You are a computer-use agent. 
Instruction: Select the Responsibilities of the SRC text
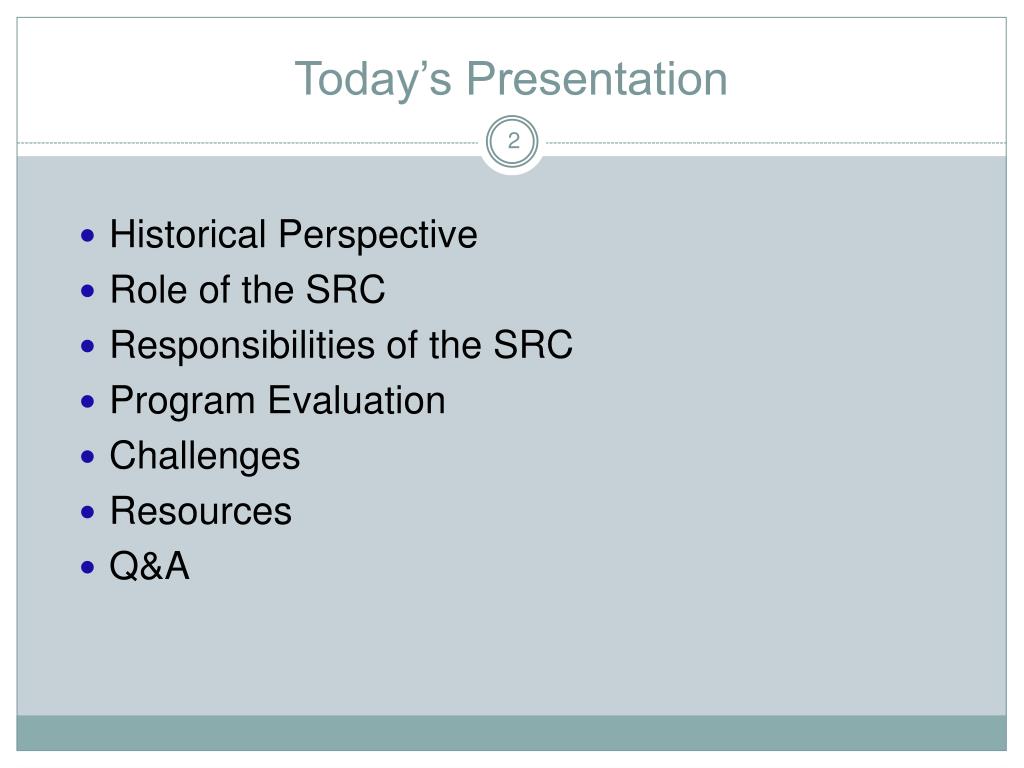point(341,345)
